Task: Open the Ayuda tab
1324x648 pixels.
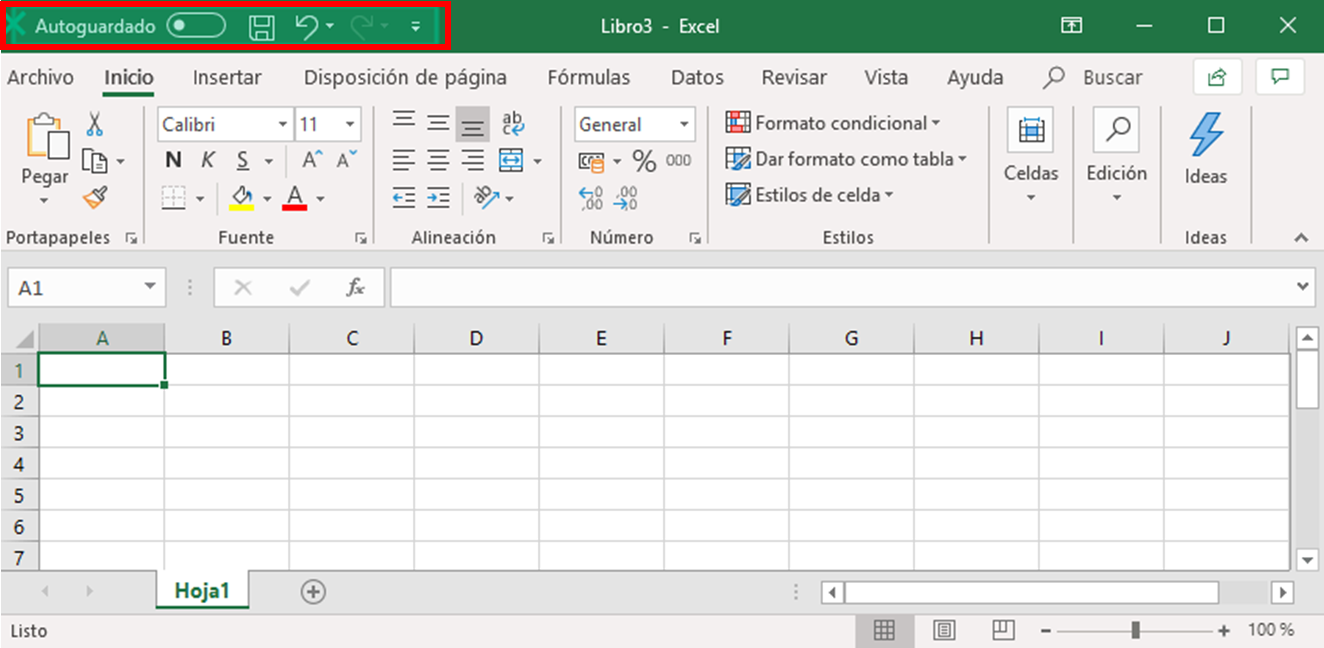Action: tap(975, 77)
